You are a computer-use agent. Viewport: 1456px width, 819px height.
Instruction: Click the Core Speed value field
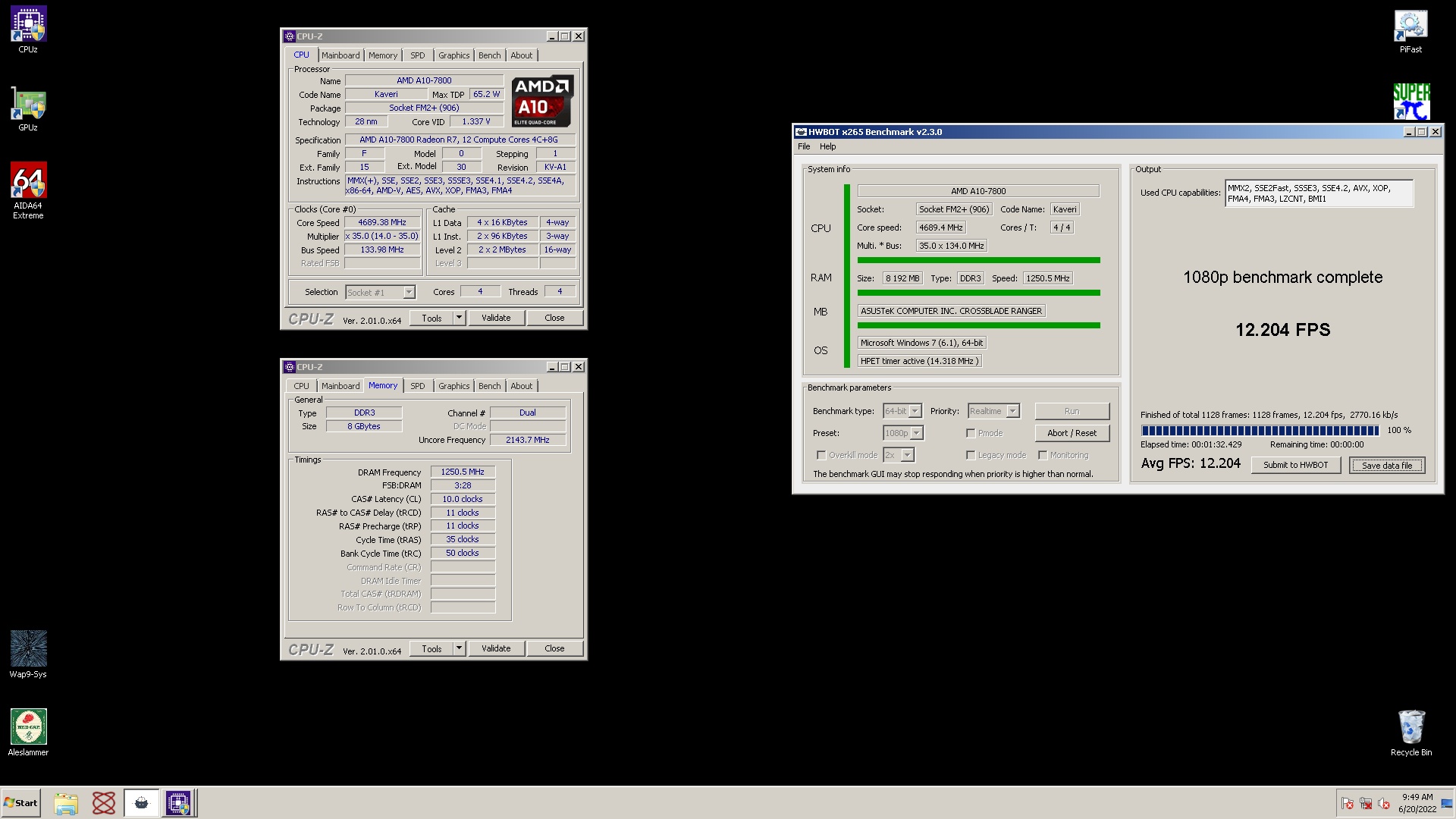[x=382, y=223]
